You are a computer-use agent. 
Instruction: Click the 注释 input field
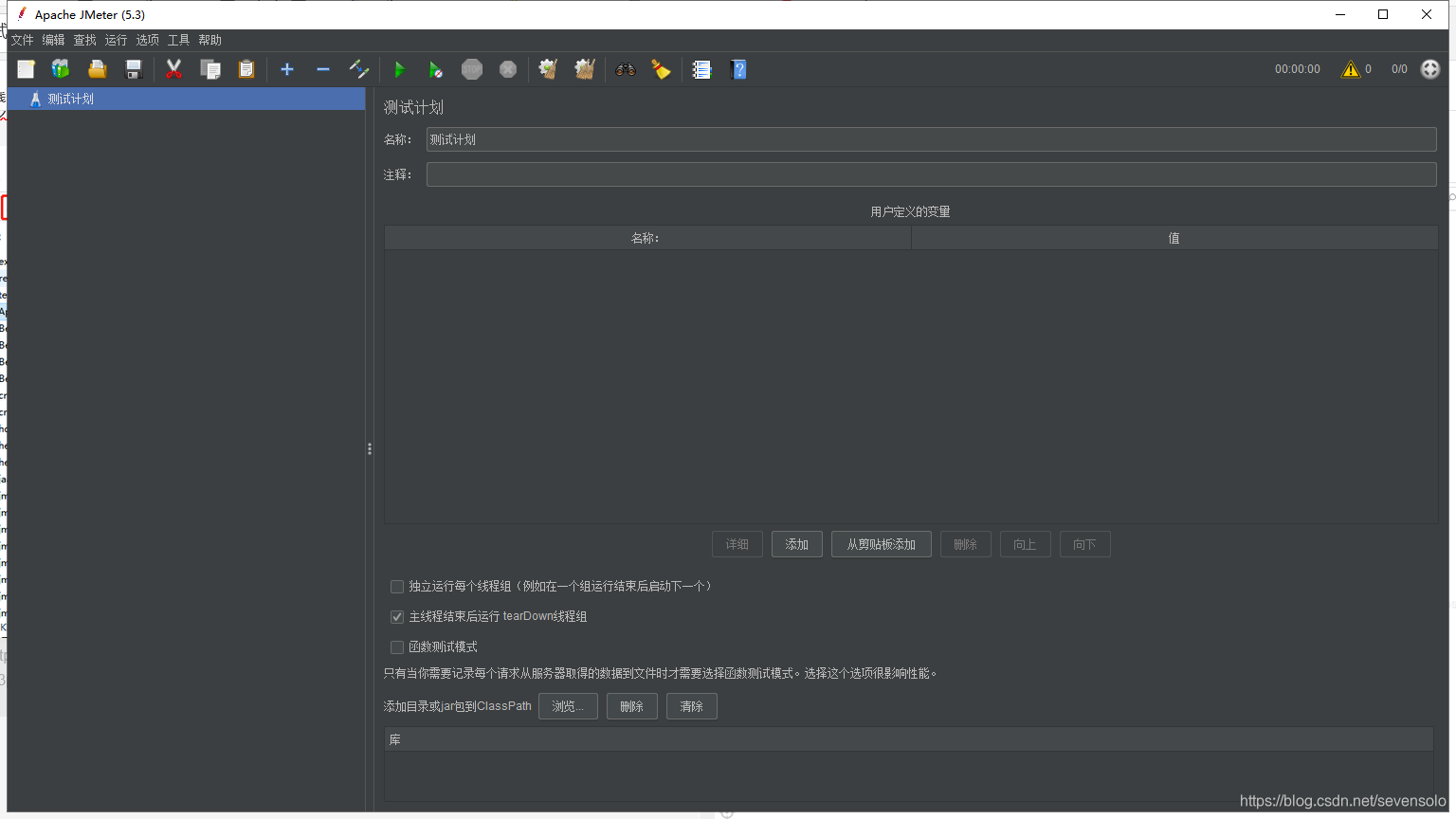[x=931, y=174]
